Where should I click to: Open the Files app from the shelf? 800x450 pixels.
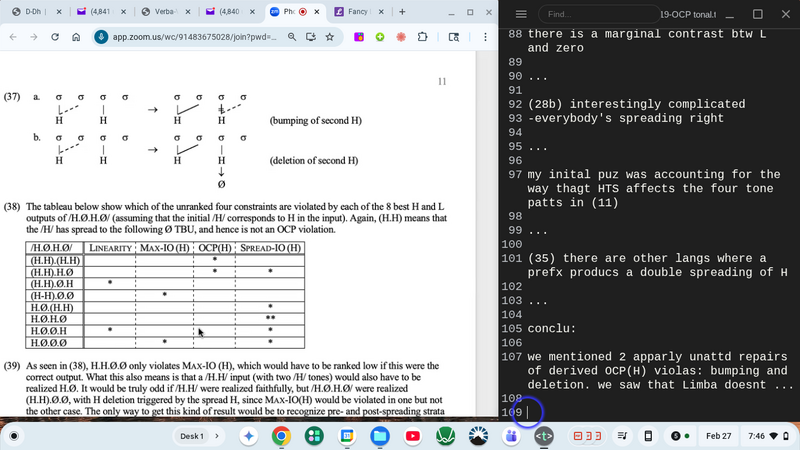point(380,436)
